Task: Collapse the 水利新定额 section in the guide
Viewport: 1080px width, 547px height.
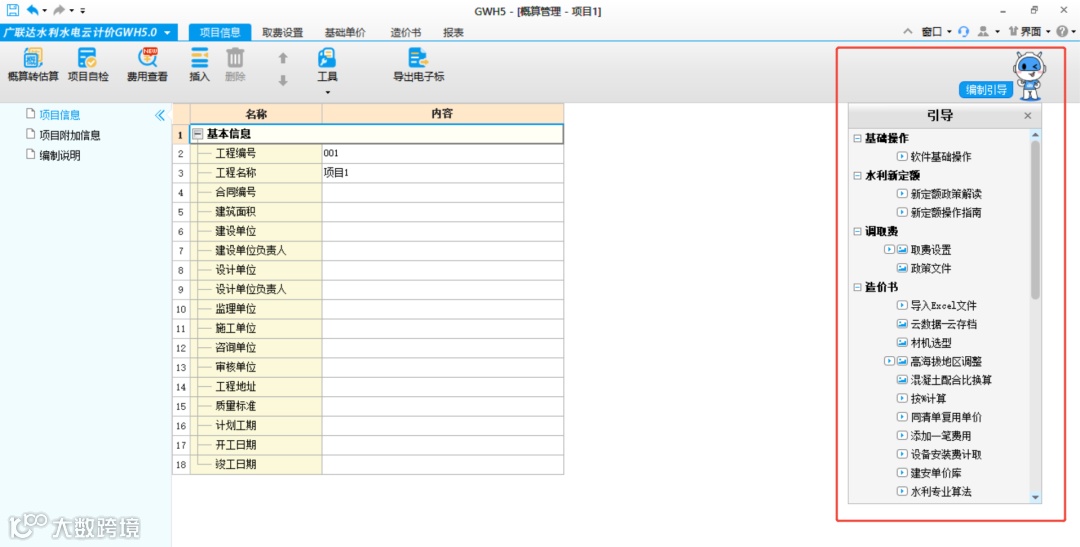Action: point(857,176)
